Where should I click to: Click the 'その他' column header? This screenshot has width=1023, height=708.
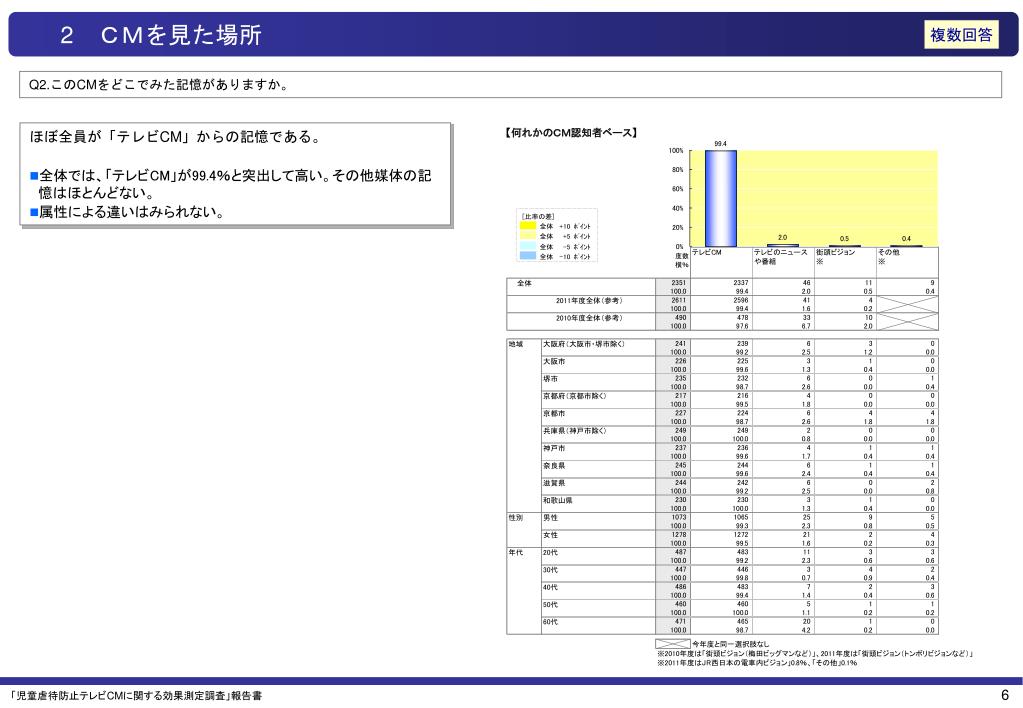click(x=889, y=253)
